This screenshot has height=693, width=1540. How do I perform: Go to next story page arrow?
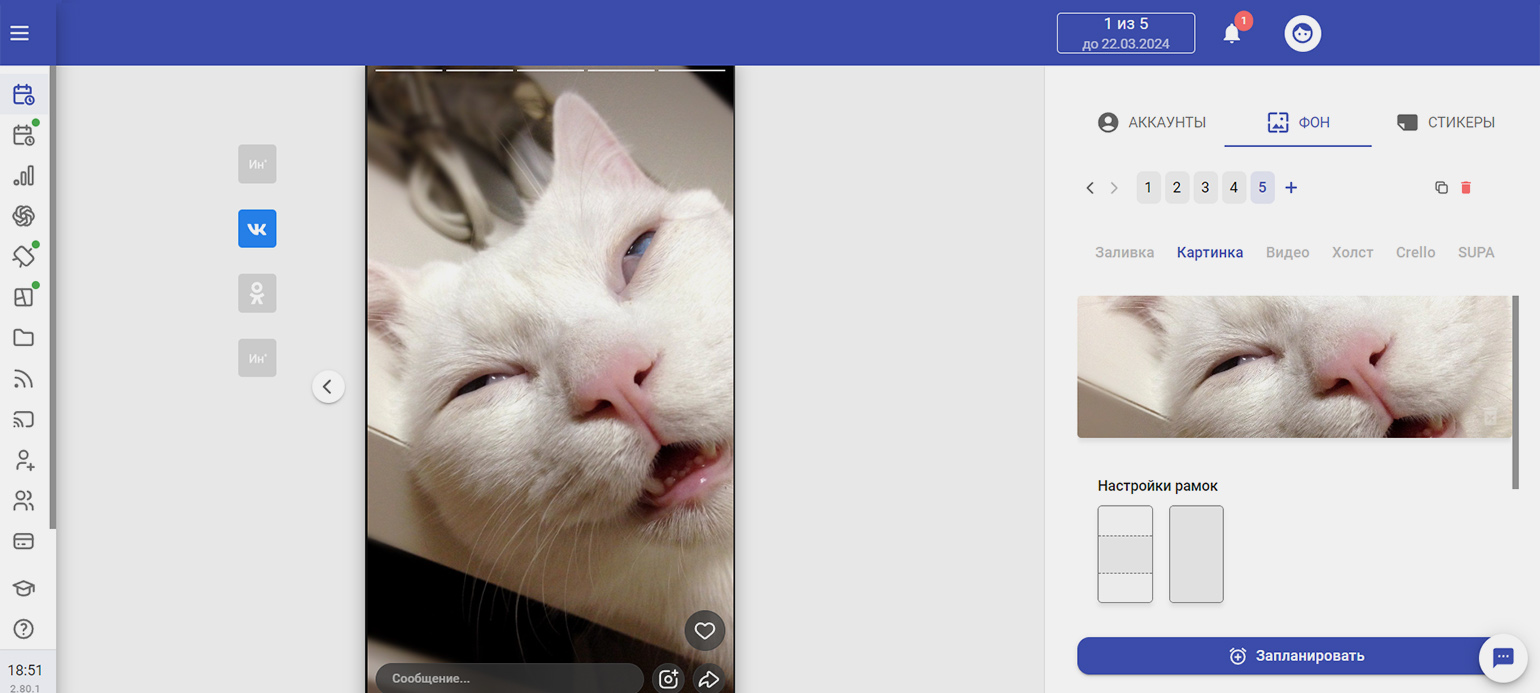click(1114, 188)
